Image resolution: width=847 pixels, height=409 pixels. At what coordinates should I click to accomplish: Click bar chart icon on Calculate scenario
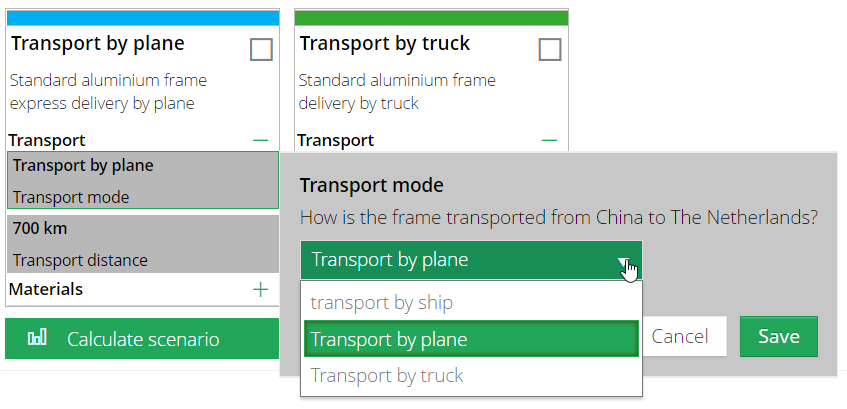point(37,339)
